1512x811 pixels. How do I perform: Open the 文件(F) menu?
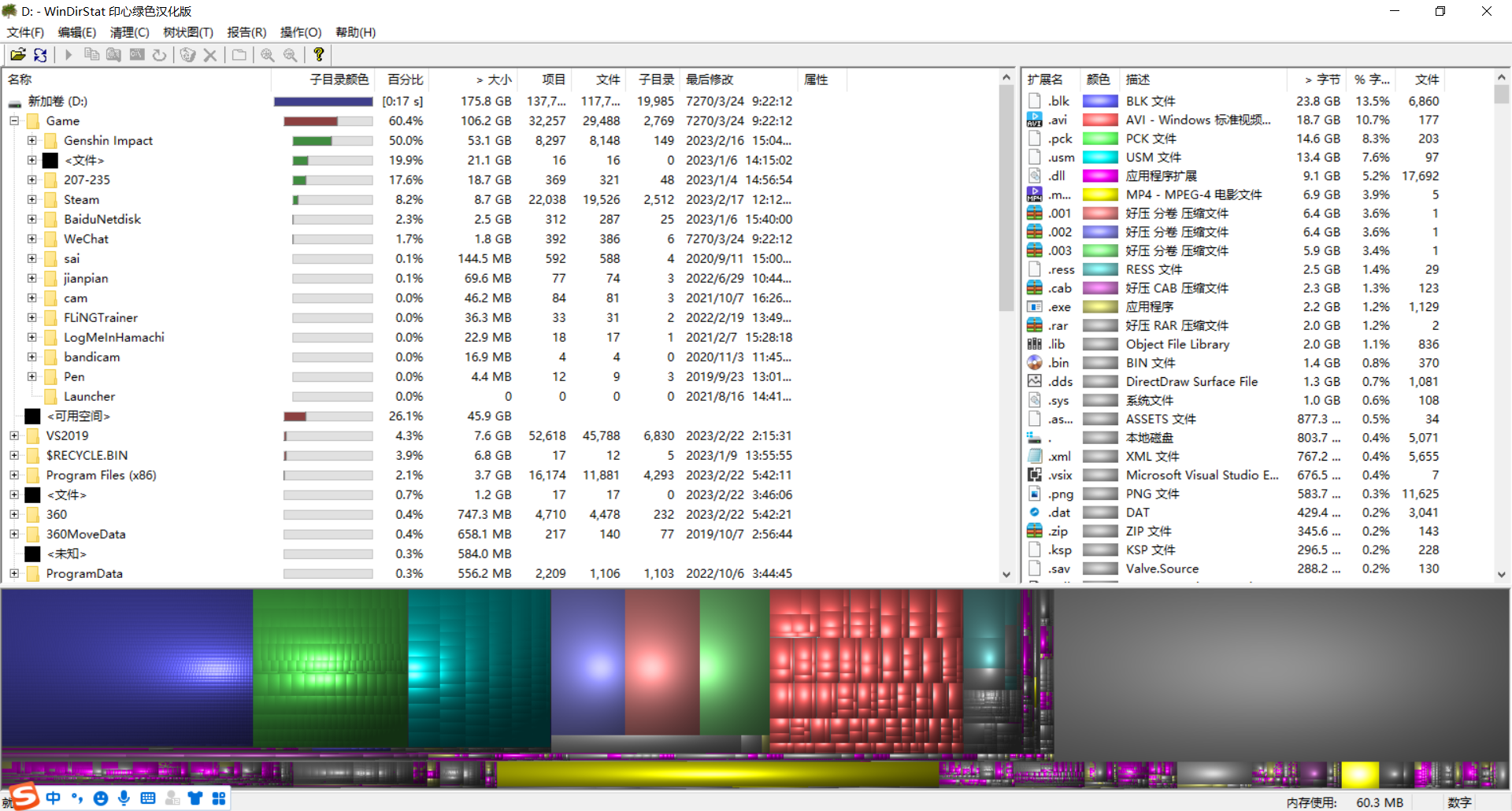(25, 32)
